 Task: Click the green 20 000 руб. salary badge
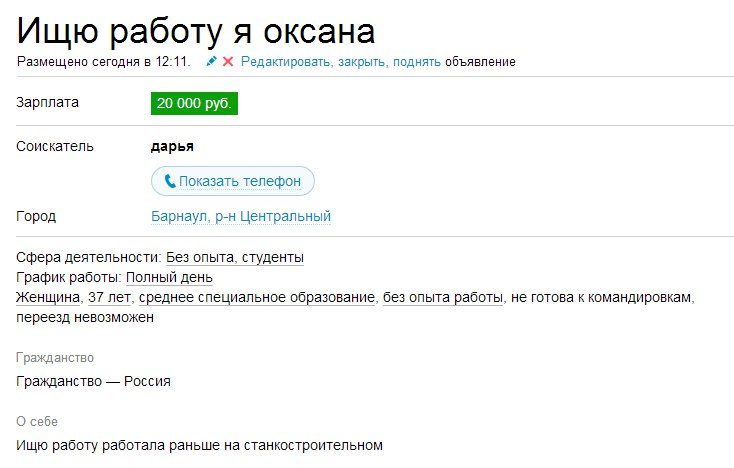pyautogui.click(x=195, y=102)
